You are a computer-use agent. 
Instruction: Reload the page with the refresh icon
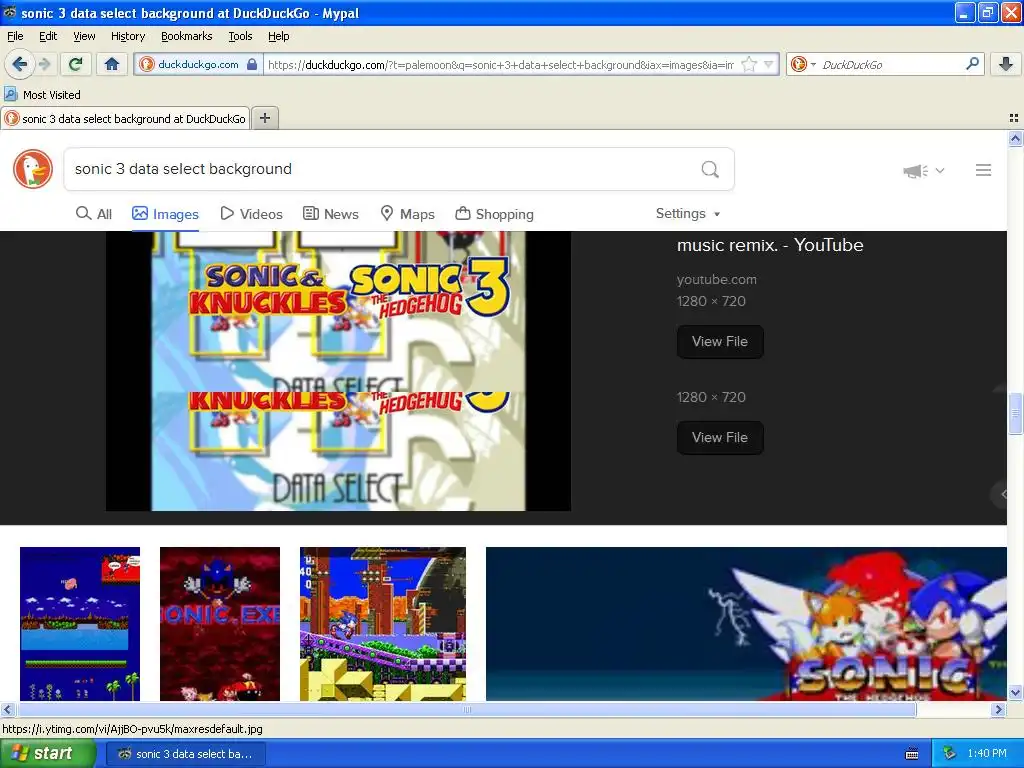pos(76,64)
